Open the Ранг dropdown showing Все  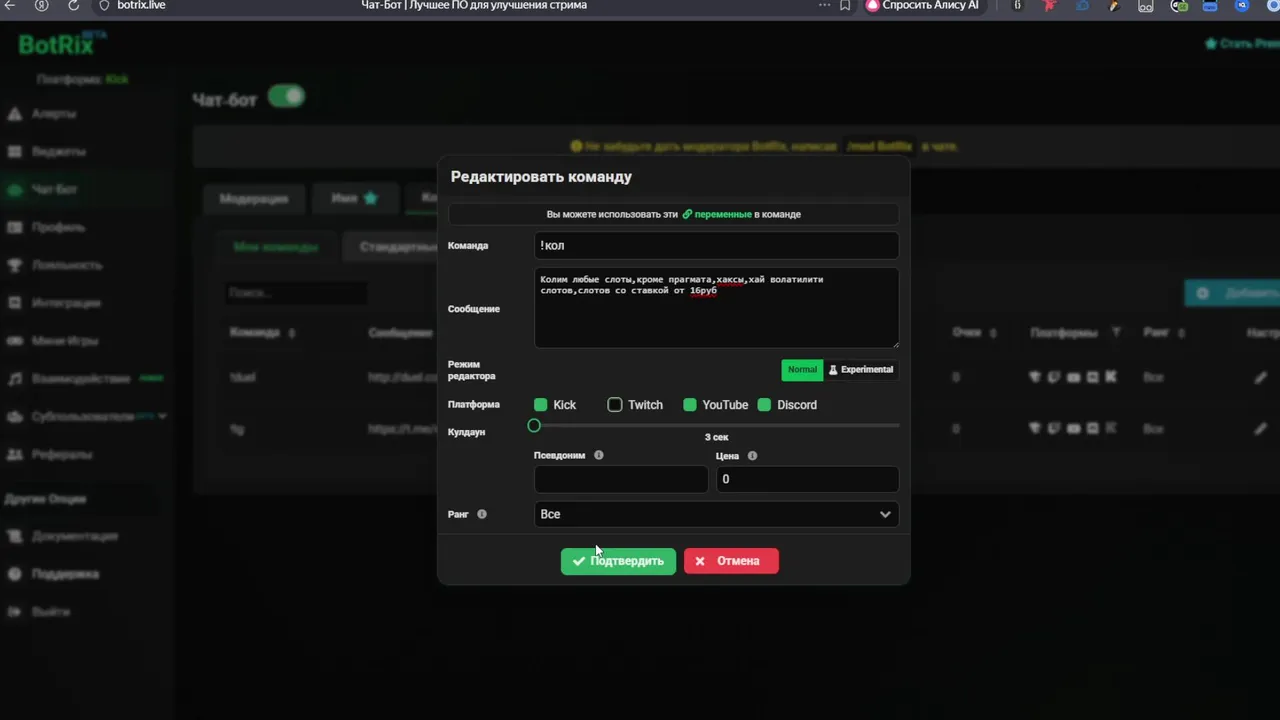coord(716,515)
